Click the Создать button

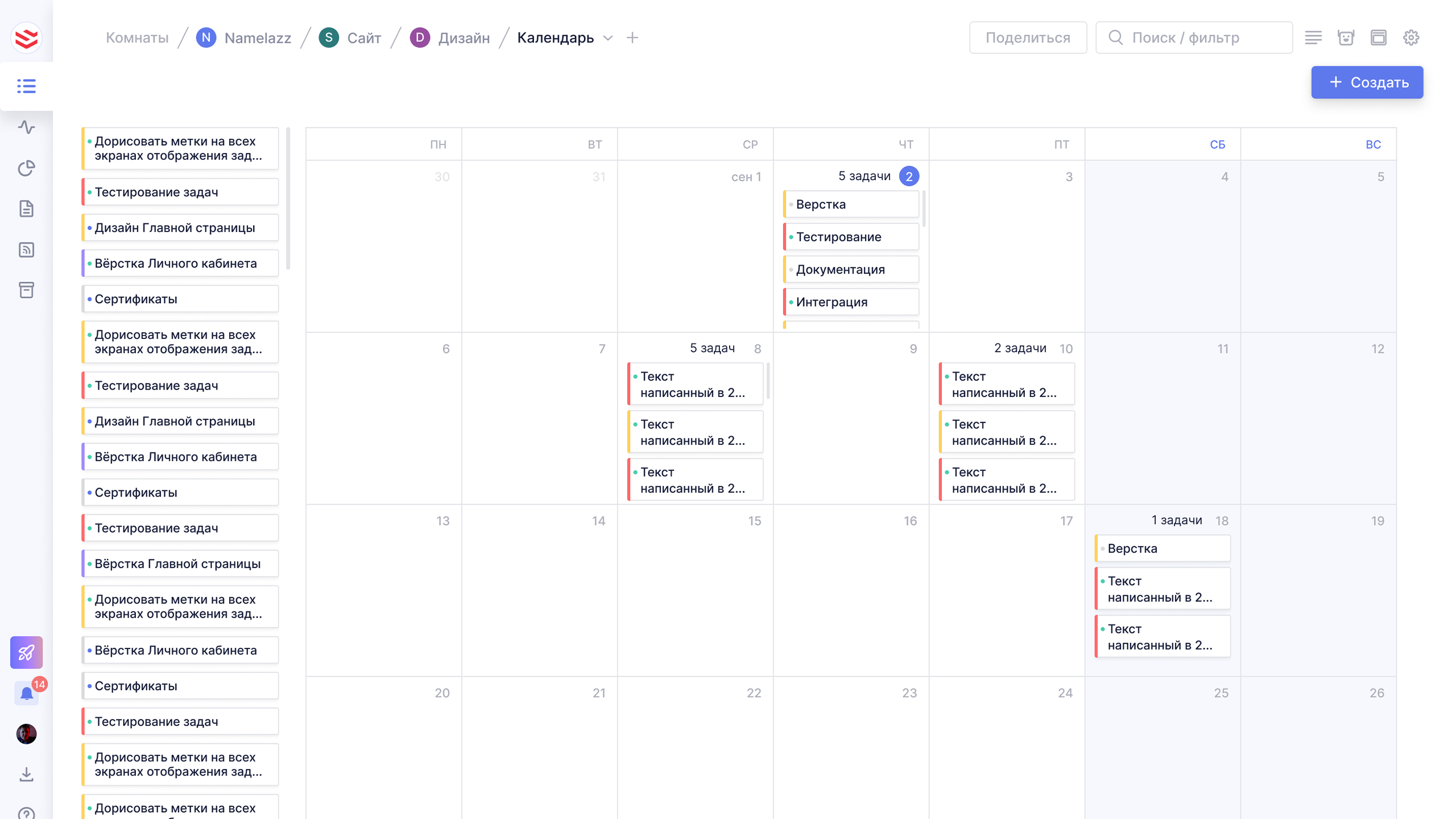1367,82
